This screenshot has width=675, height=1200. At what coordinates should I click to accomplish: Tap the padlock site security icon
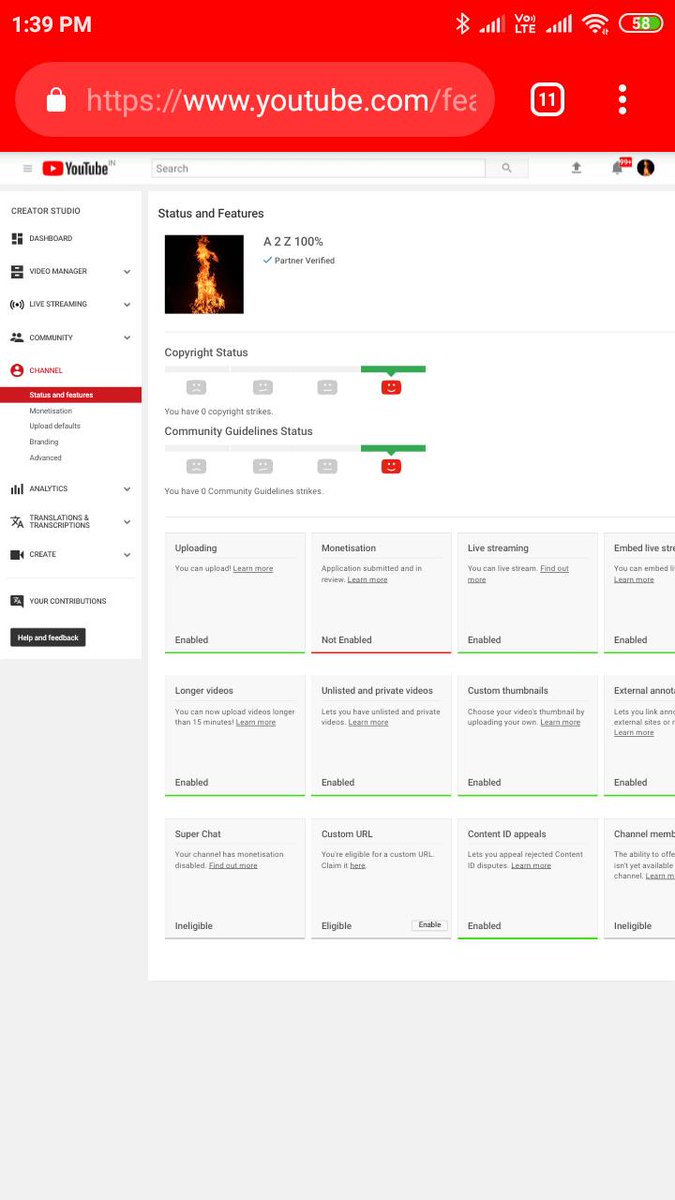57,99
